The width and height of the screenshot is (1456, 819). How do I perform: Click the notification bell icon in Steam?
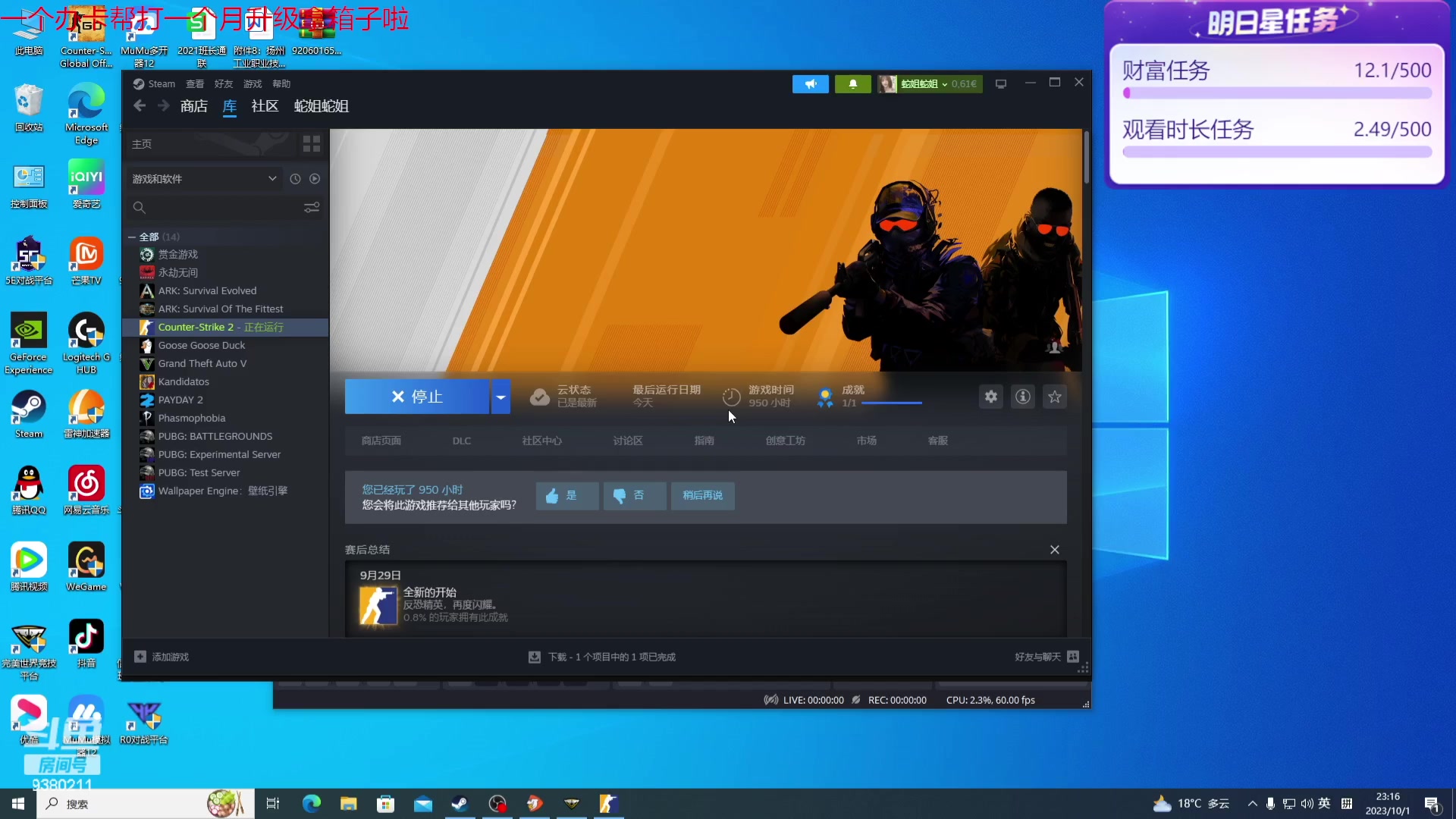pyautogui.click(x=852, y=83)
